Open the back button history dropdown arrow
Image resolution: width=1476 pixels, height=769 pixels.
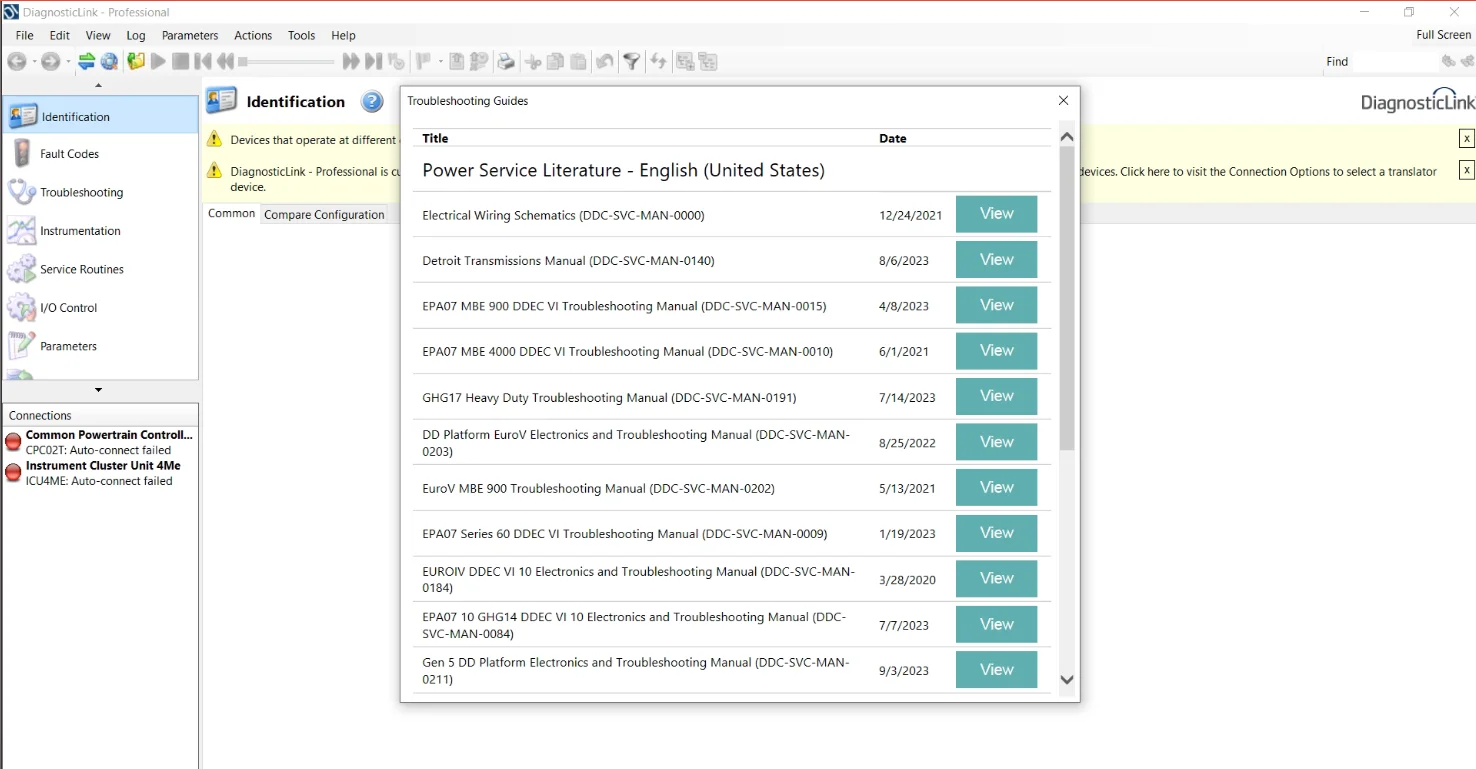click(34, 62)
